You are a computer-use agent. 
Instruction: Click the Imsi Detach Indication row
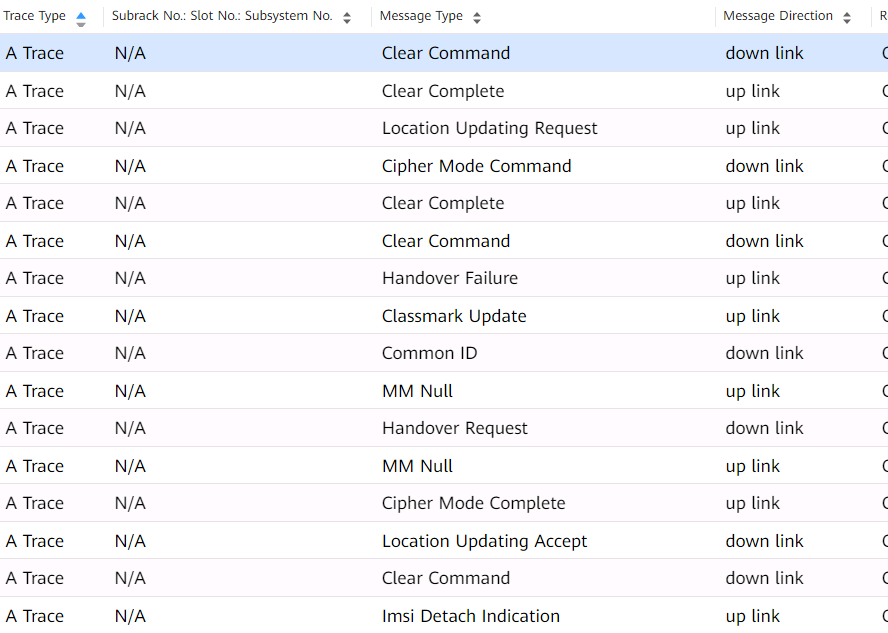(444, 615)
